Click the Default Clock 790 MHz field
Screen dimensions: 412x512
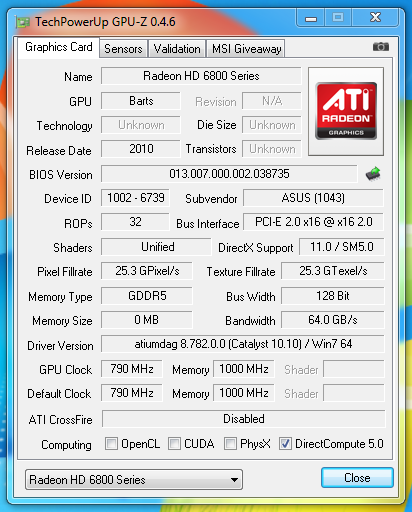click(x=132, y=393)
